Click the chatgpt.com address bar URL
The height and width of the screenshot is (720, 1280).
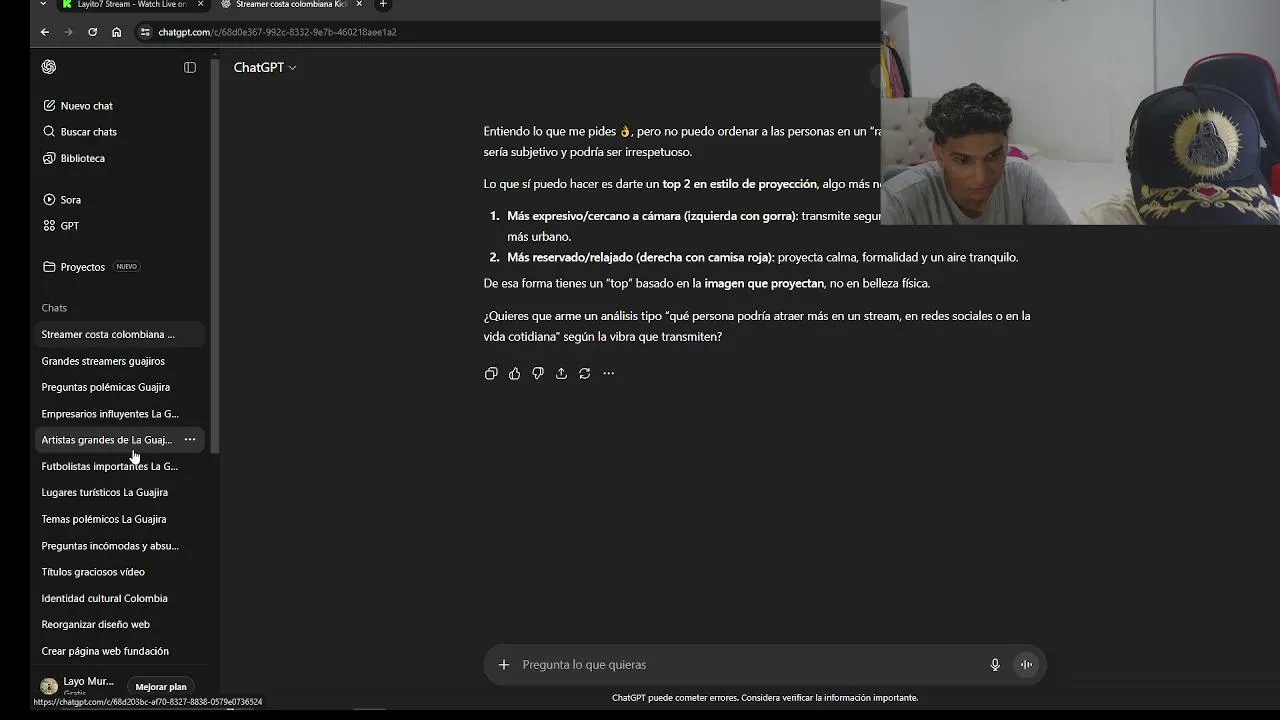277,32
